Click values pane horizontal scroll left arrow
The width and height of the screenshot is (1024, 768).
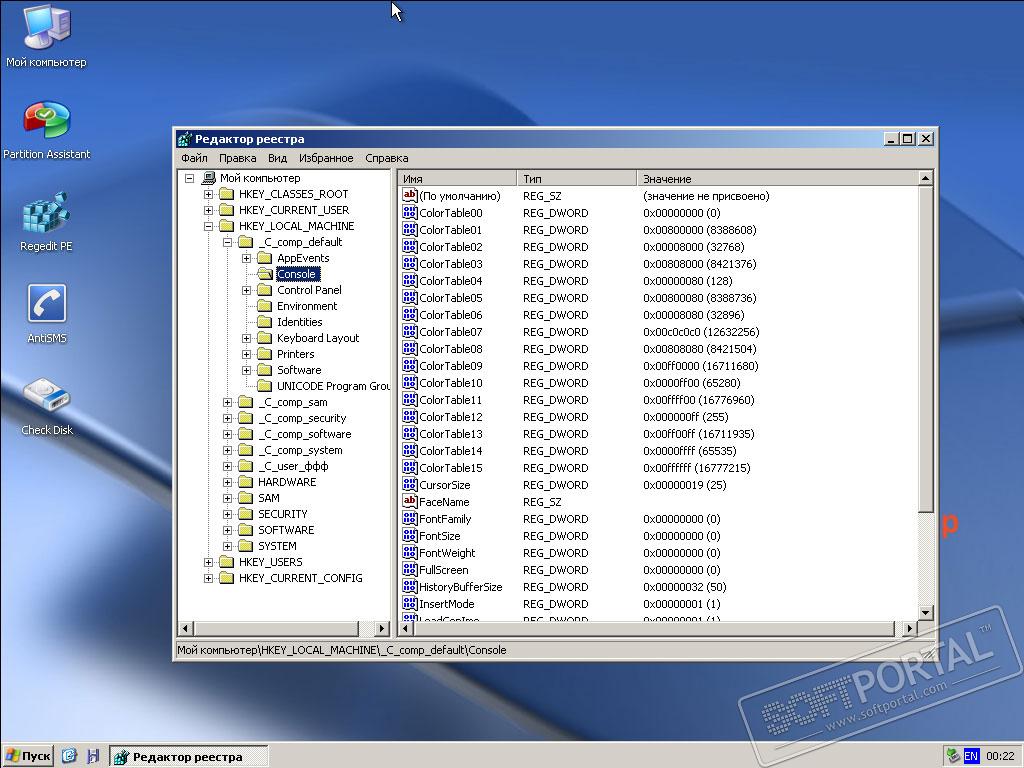[406, 628]
